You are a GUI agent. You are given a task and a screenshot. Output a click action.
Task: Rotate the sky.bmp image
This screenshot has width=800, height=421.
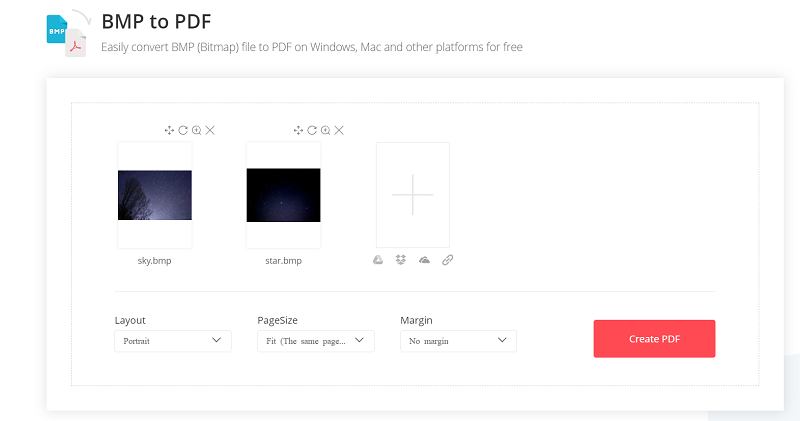point(183,130)
